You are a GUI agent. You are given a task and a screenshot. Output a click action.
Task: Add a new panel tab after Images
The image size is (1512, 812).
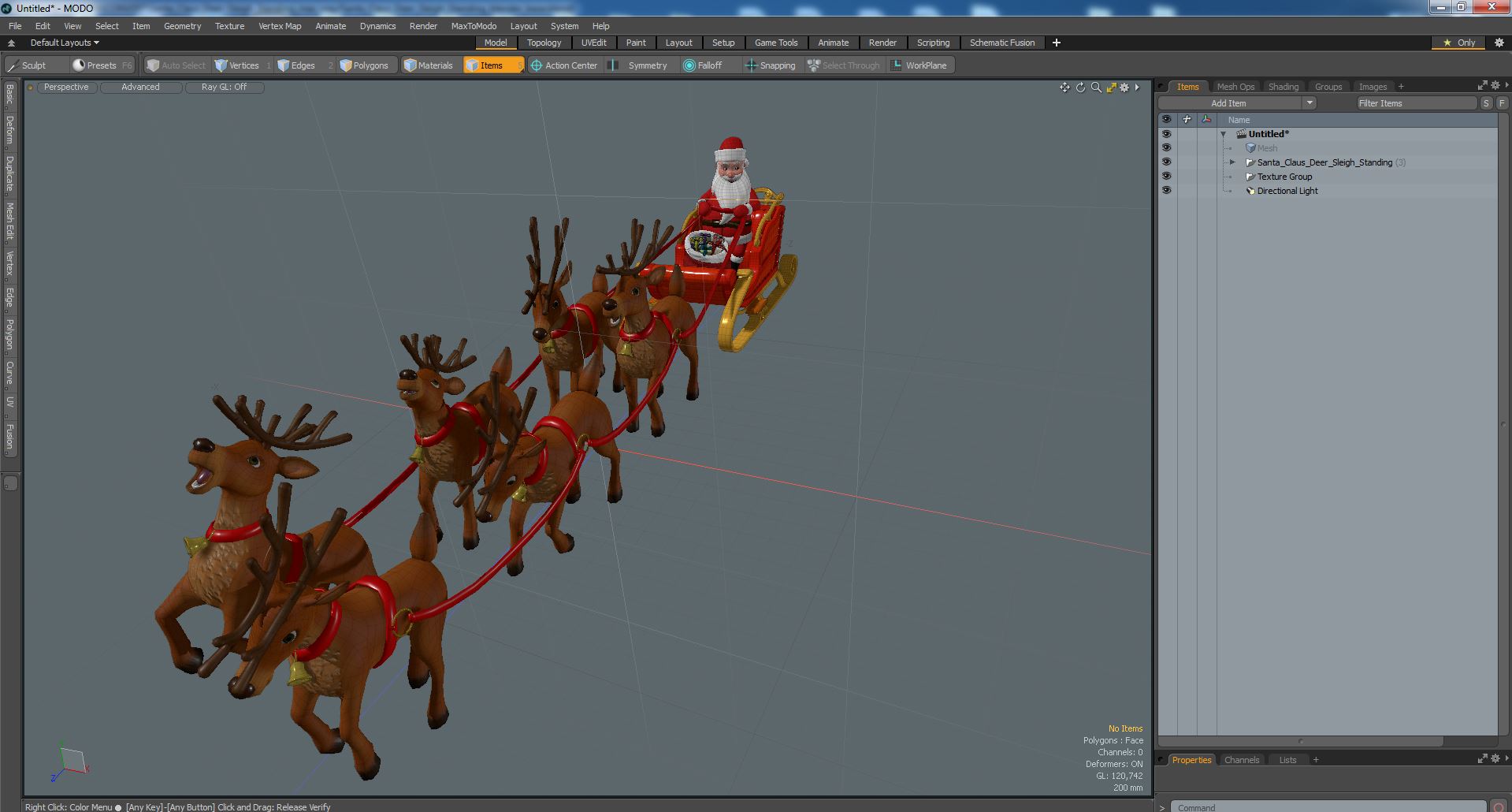pos(1401,87)
